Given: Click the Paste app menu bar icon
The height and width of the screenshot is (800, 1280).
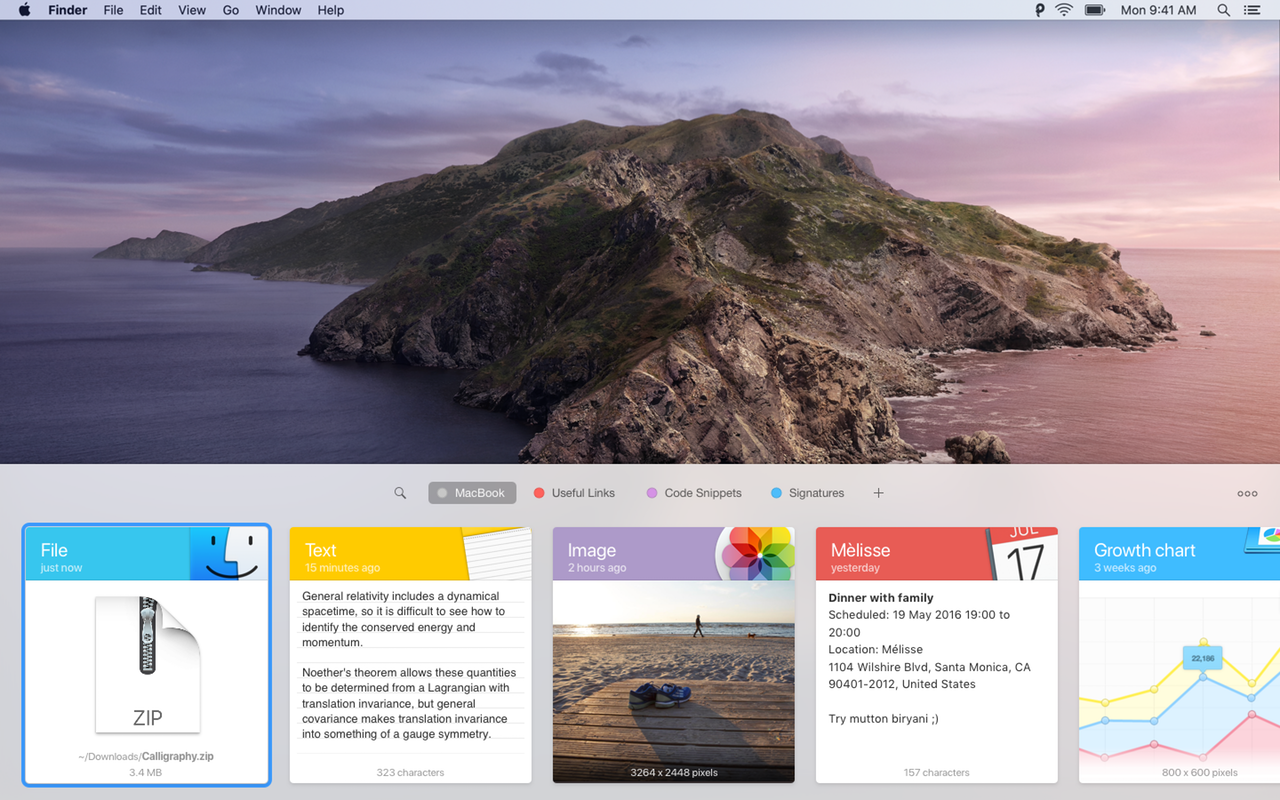Looking at the screenshot, I should (1040, 10).
